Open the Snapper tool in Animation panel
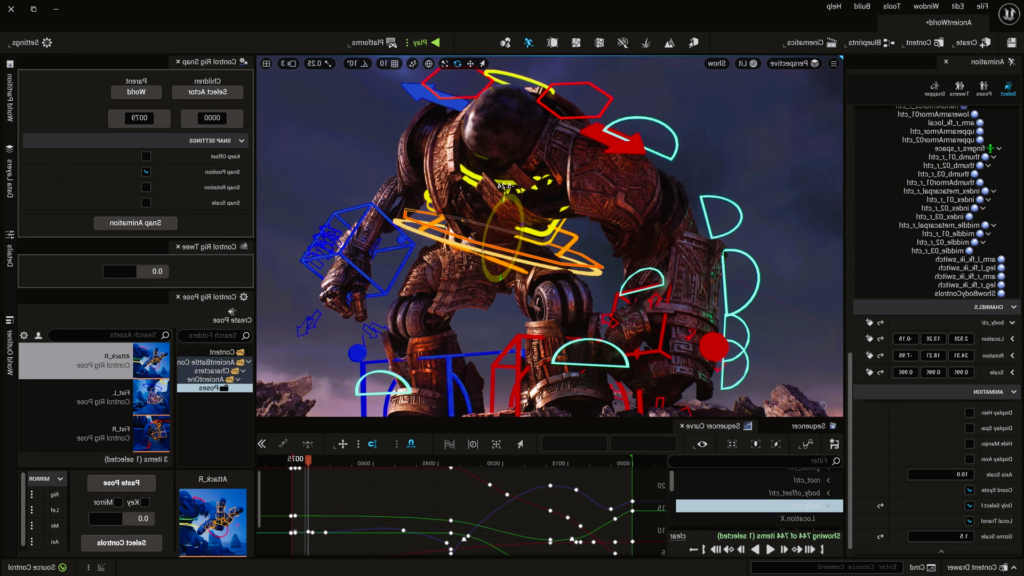1024x576 pixels. pos(935,89)
